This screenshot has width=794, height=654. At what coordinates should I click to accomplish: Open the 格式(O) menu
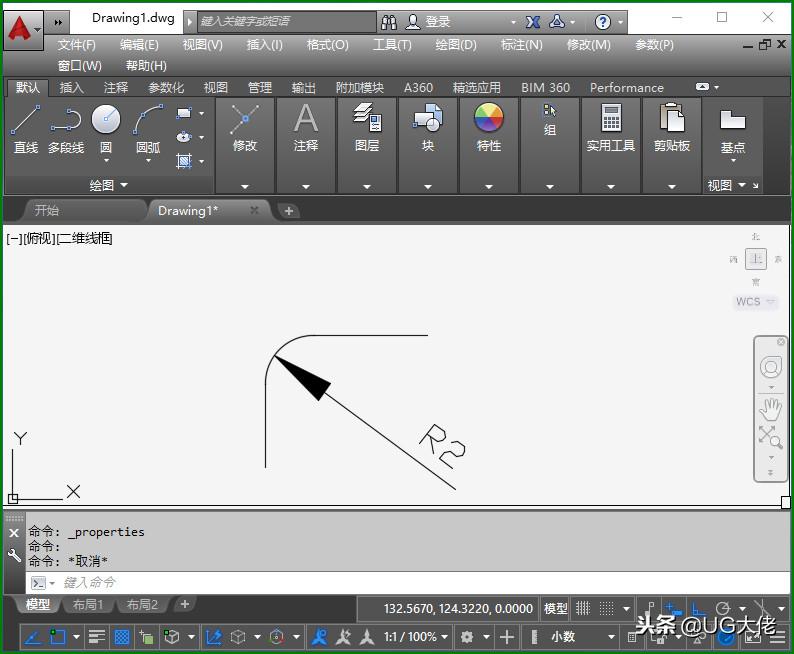click(x=327, y=45)
